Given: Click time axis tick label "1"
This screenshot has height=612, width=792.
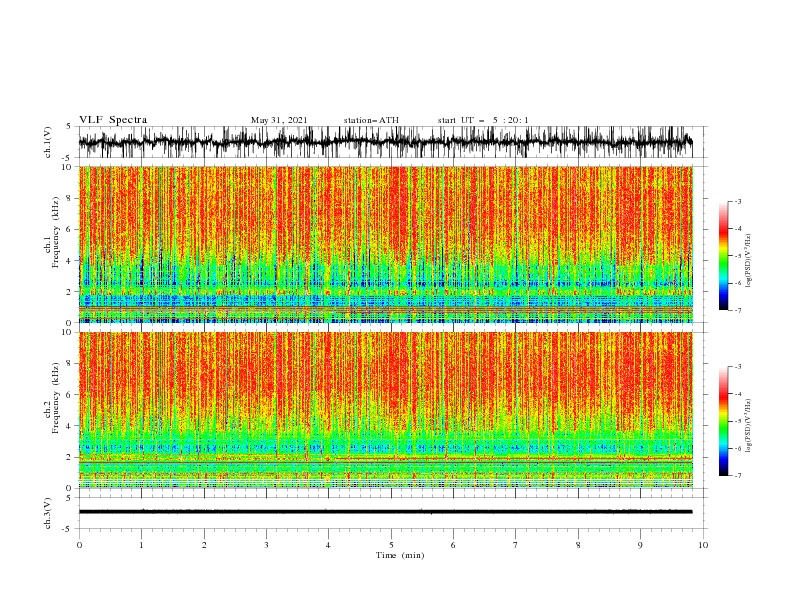Looking at the screenshot, I should point(141,545).
